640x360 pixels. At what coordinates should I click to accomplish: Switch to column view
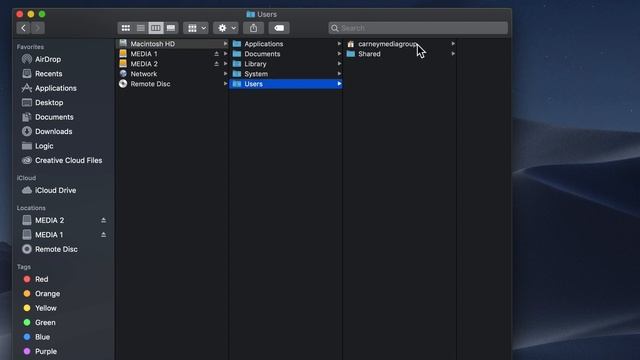(x=156, y=28)
